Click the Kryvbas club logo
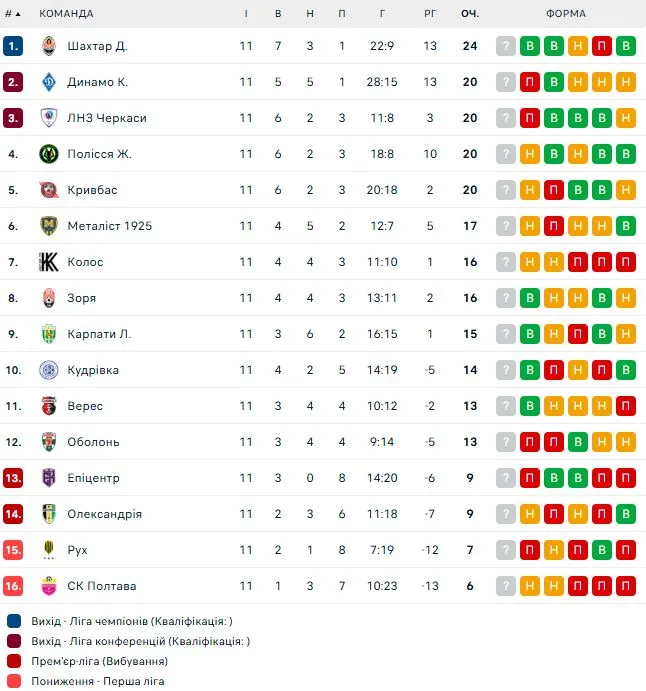 pos(48,190)
